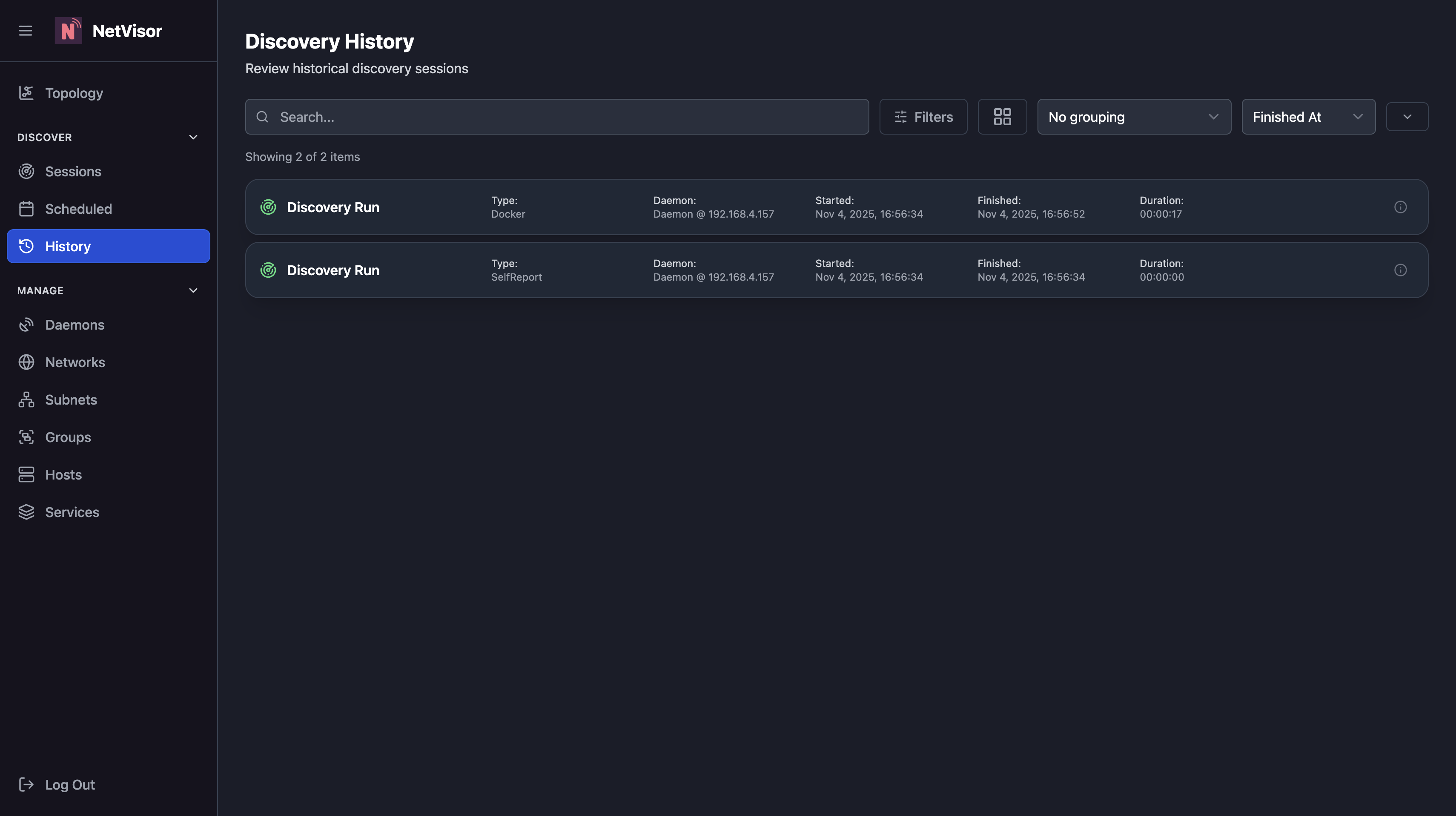Click the Showing 2 of 2 items text
Screen dimensions: 1456x816
click(302, 157)
